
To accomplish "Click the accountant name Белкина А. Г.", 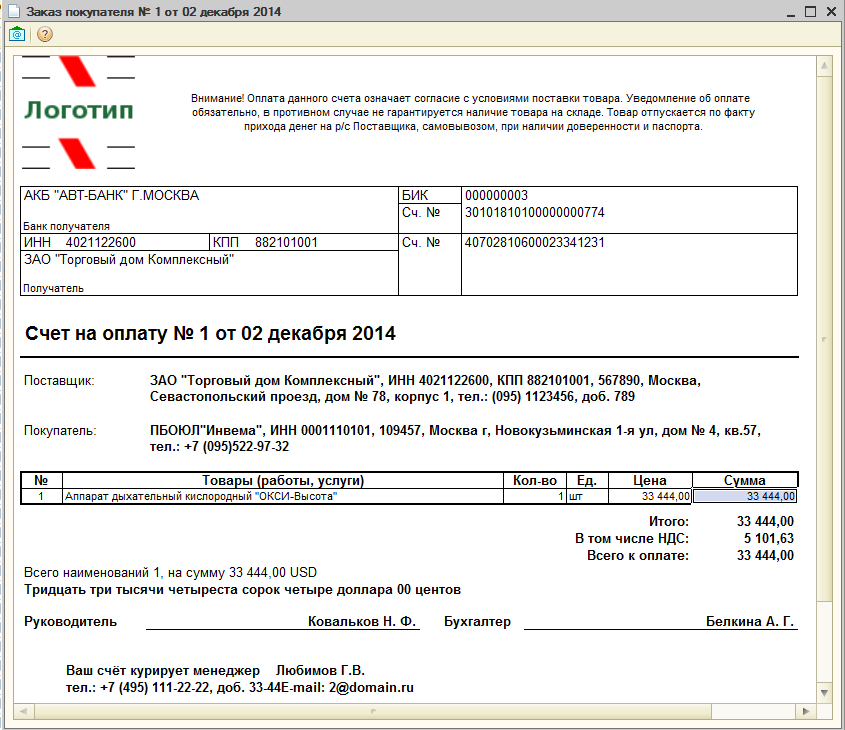I will point(750,622).
